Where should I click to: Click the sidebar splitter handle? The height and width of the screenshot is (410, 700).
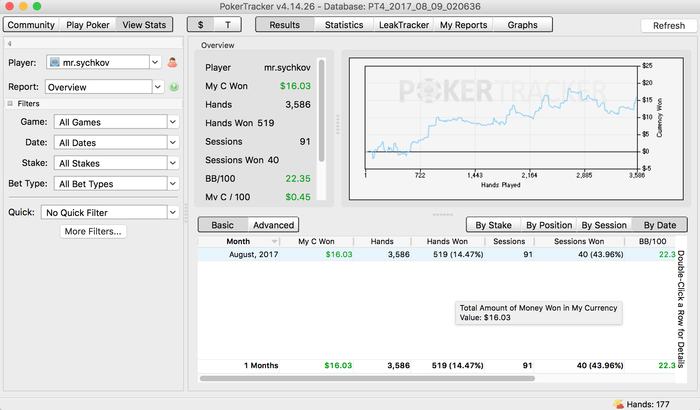click(186, 212)
